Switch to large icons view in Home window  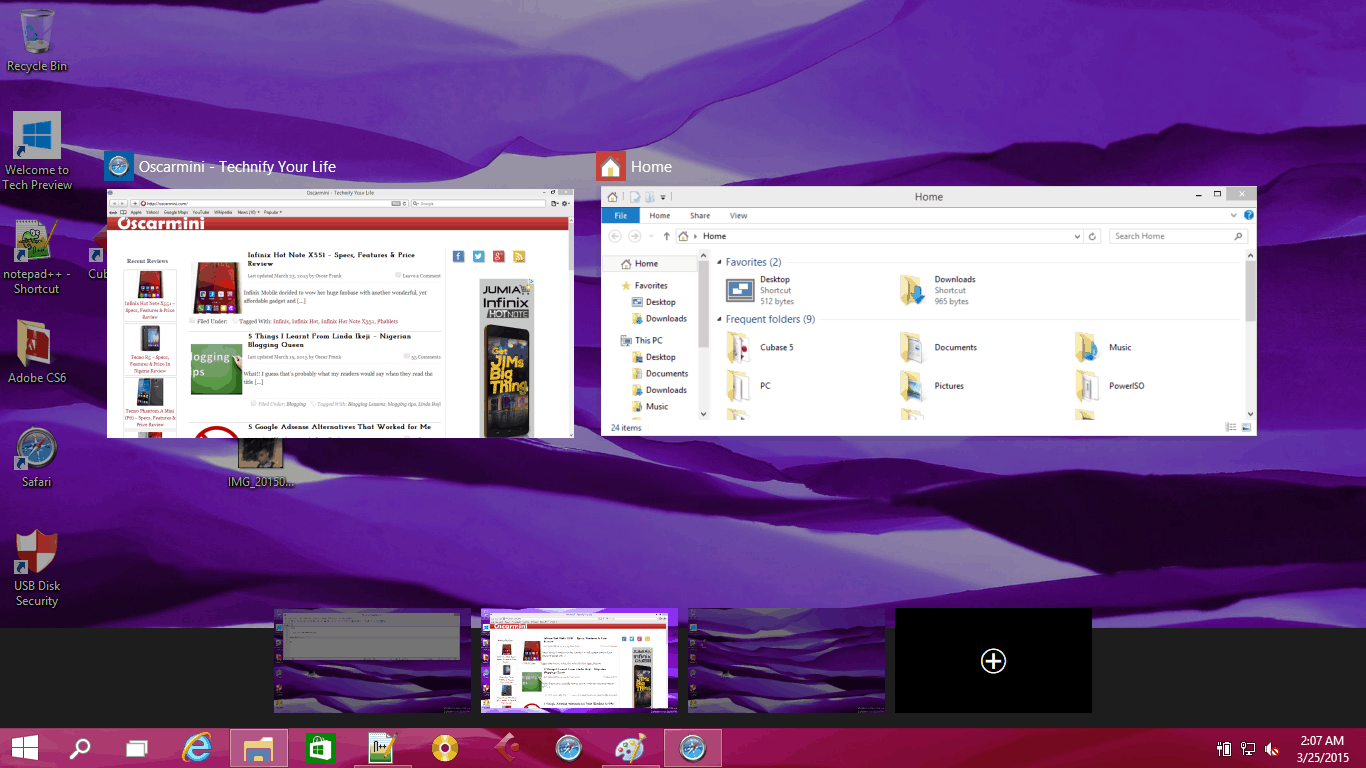click(x=1246, y=428)
